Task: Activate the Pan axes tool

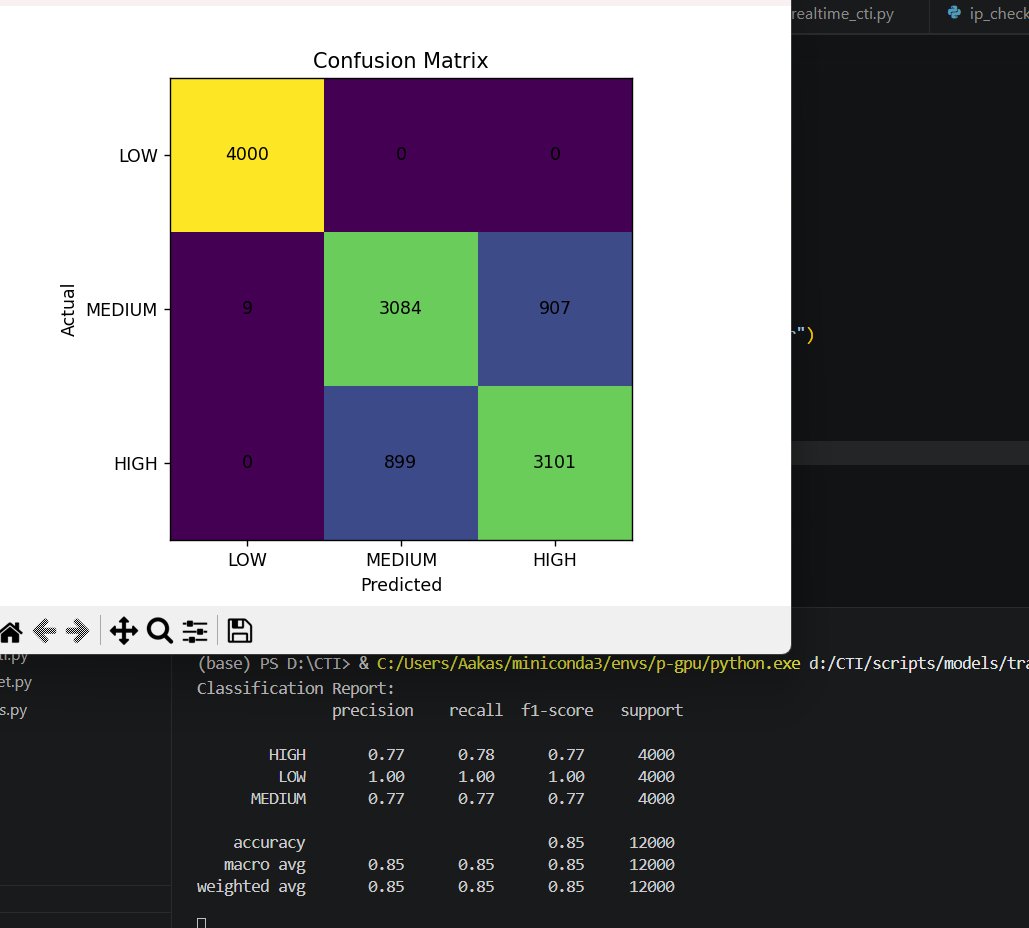Action: [x=123, y=631]
